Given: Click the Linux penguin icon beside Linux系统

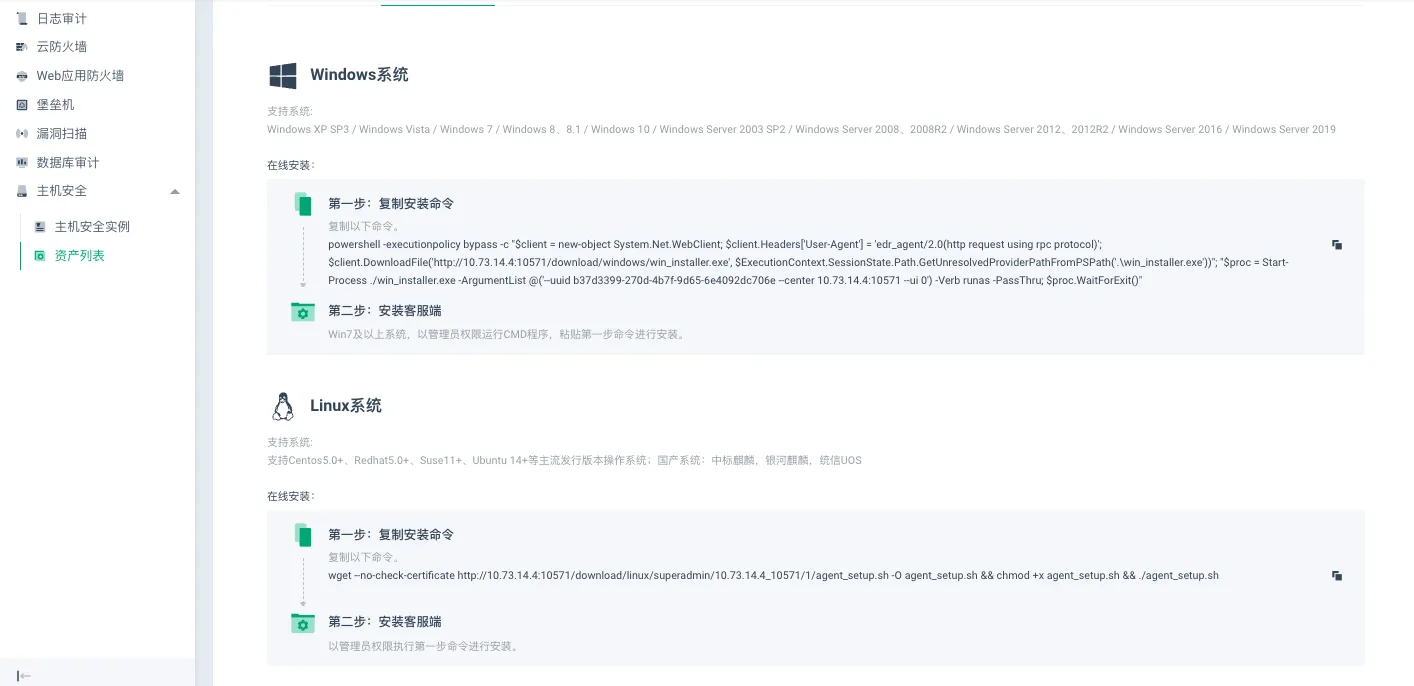Looking at the screenshot, I should coord(282,405).
